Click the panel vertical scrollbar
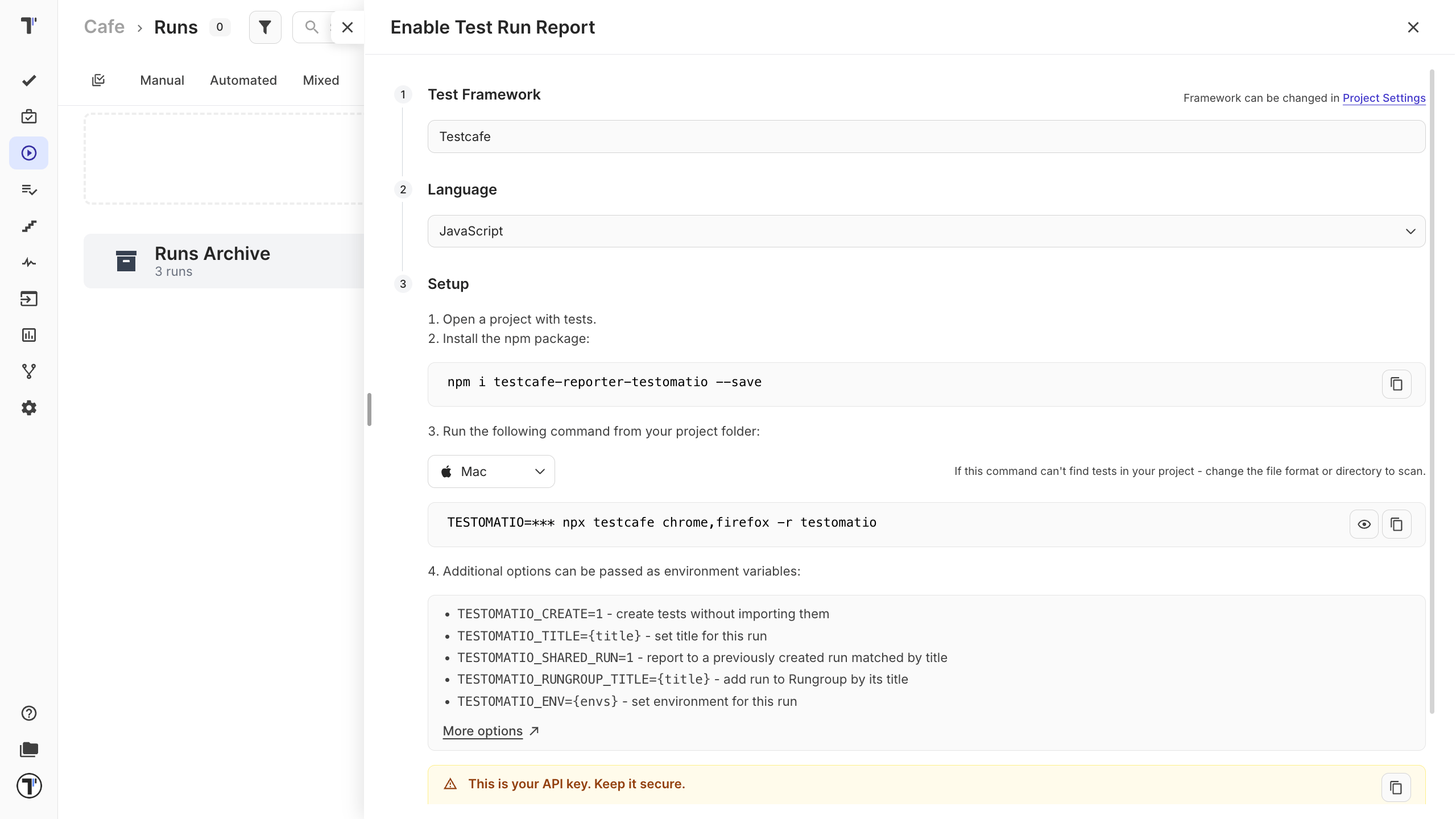Image resolution: width=1456 pixels, height=819 pixels. point(1432,391)
